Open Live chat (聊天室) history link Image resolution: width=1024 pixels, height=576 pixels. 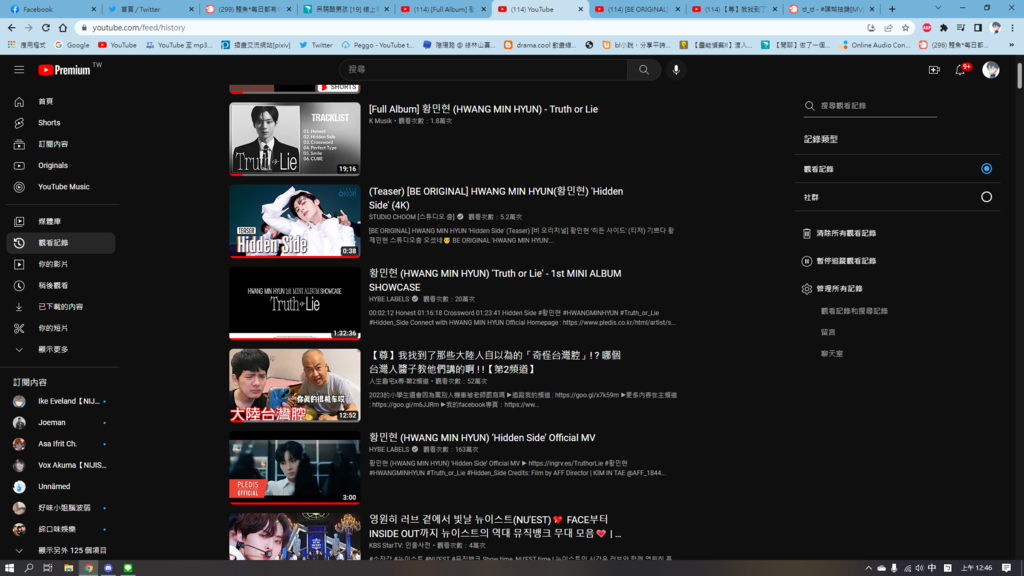(x=832, y=354)
